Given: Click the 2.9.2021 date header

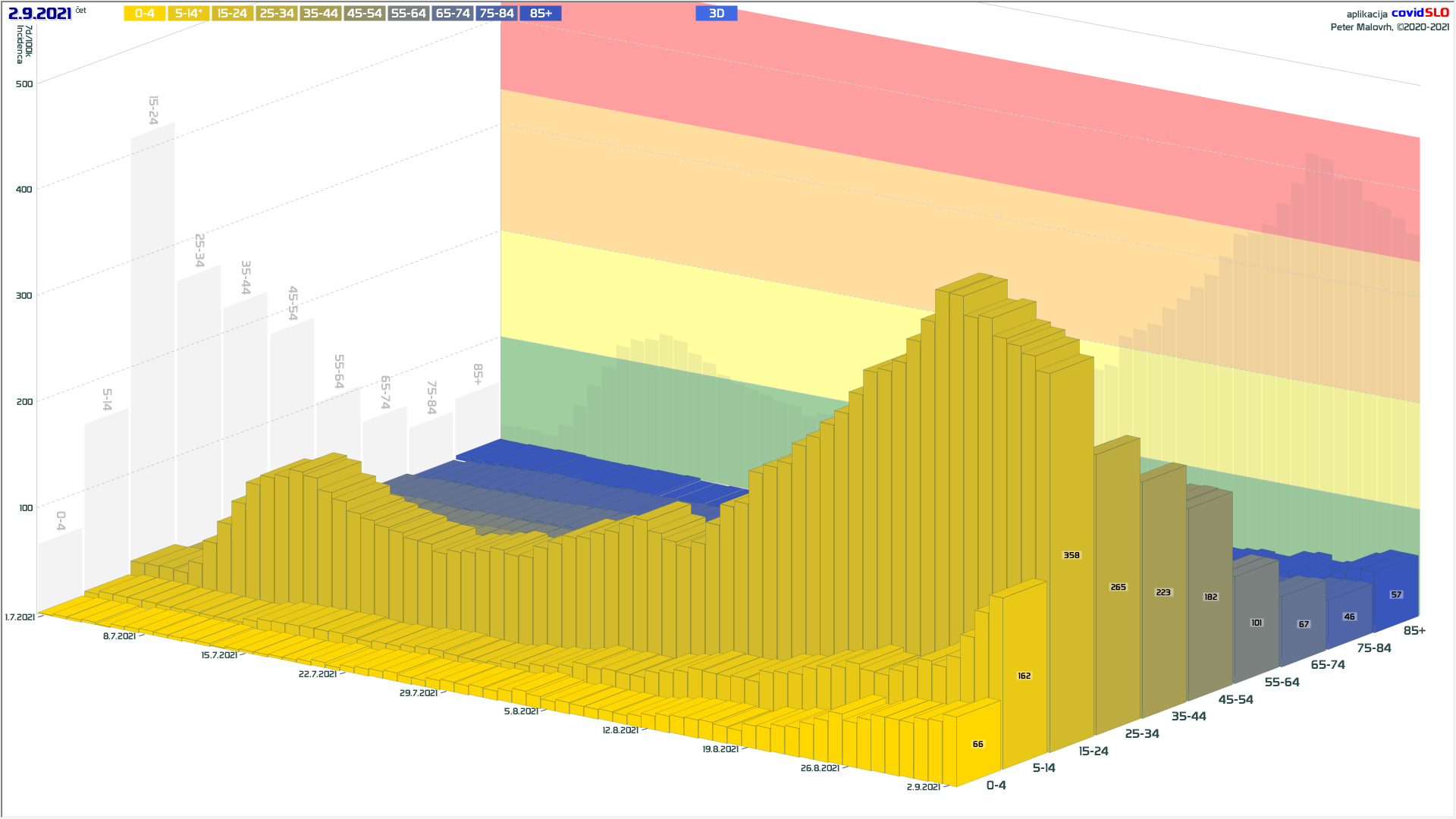Looking at the screenshot, I should coord(39,14).
